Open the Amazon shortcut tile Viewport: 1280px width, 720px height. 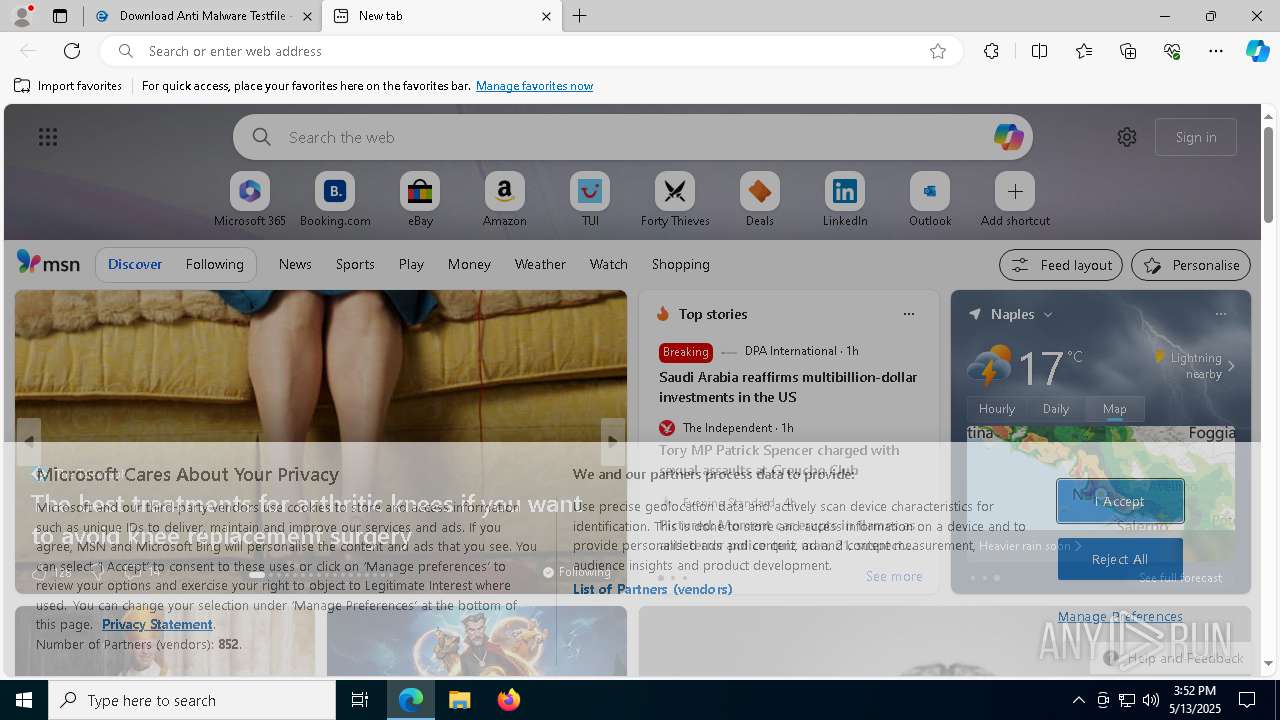504,200
